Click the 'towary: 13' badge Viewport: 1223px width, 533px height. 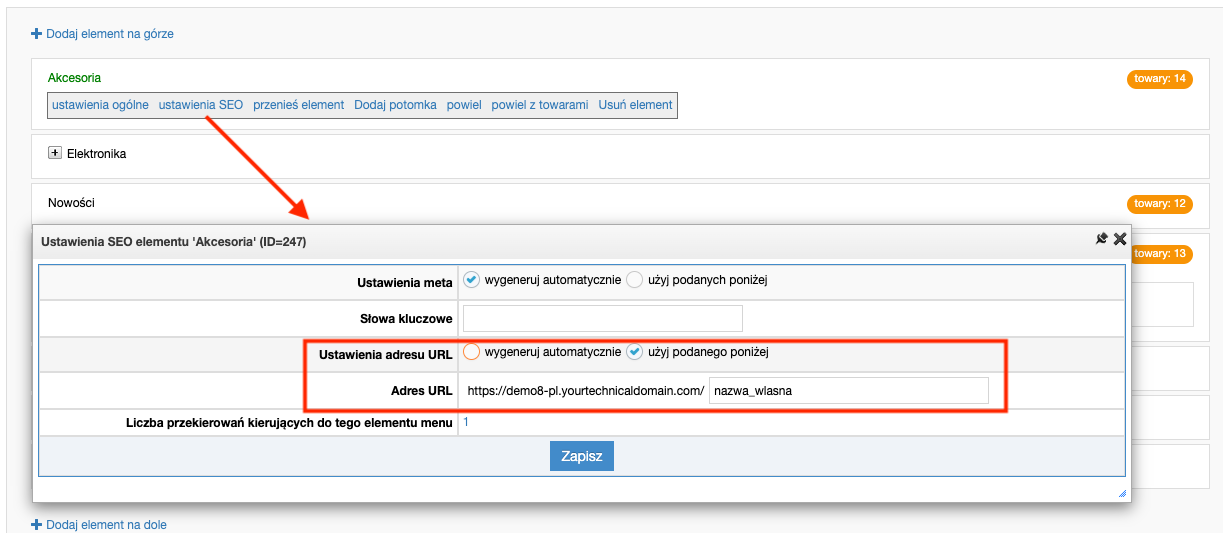(1163, 254)
